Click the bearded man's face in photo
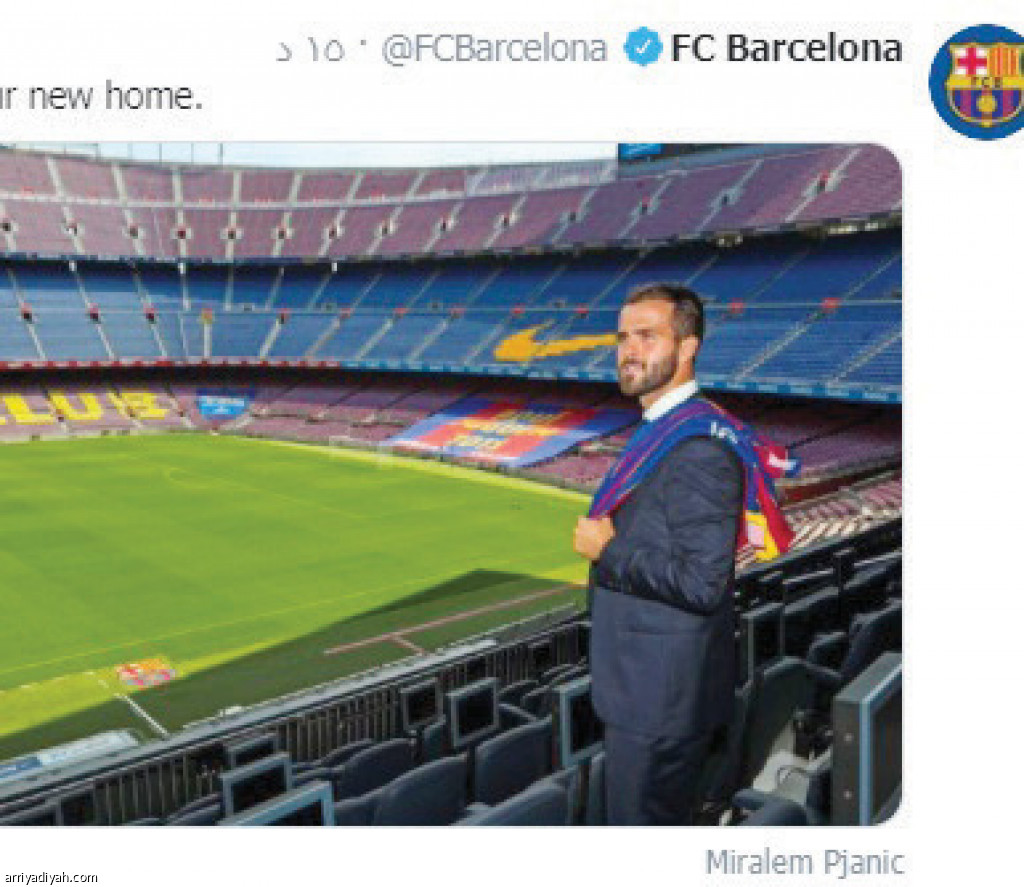This screenshot has height=887, width=1024. [652, 346]
